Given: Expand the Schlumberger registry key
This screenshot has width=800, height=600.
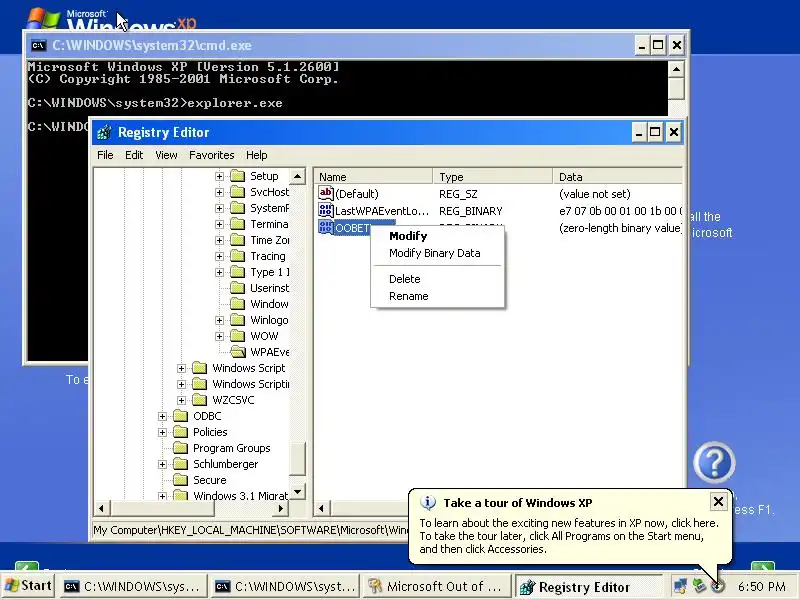Looking at the screenshot, I should pyautogui.click(x=162, y=464).
